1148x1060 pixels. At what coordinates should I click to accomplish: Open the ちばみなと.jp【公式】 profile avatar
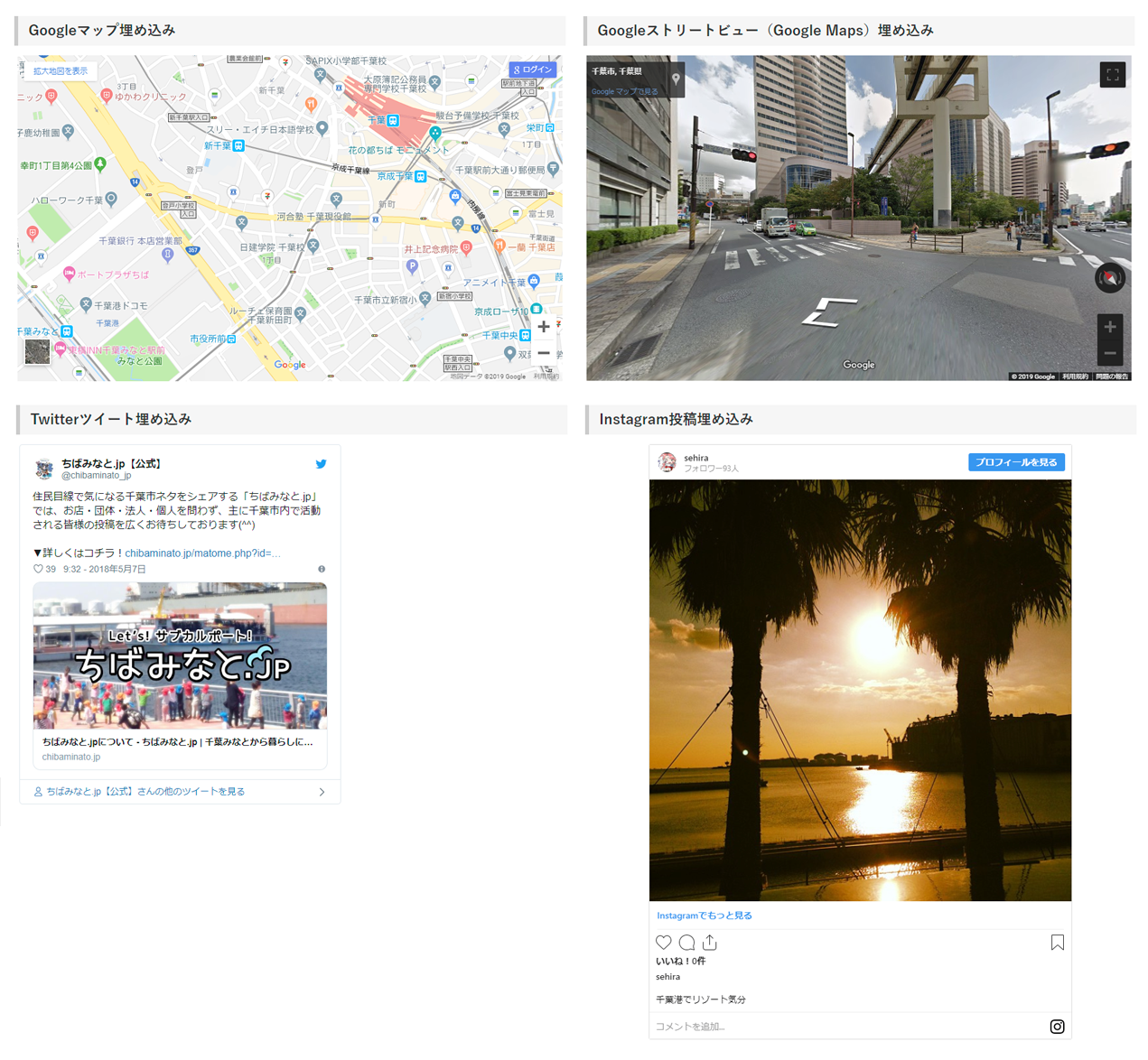pyautogui.click(x=44, y=469)
